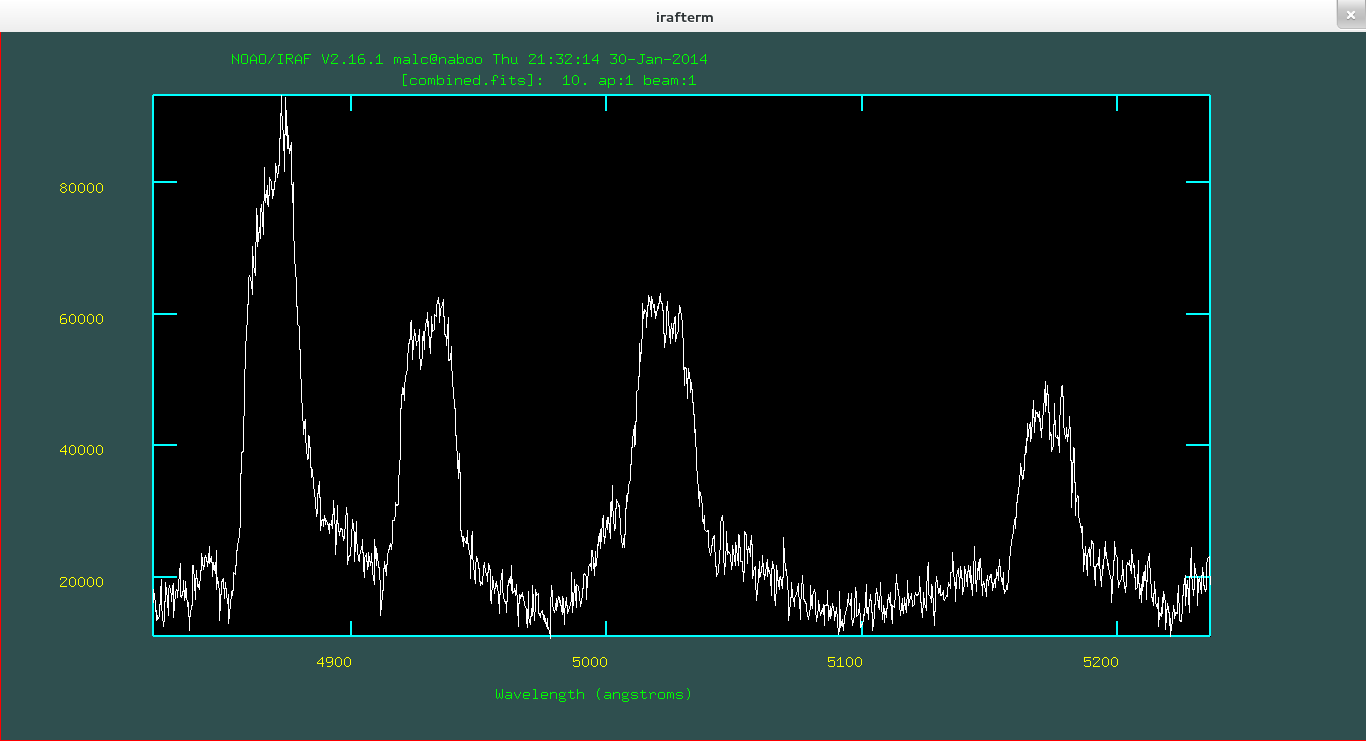This screenshot has width=1366, height=741.
Task: Select the [combined.fits] plot title line
Action: coord(548,80)
